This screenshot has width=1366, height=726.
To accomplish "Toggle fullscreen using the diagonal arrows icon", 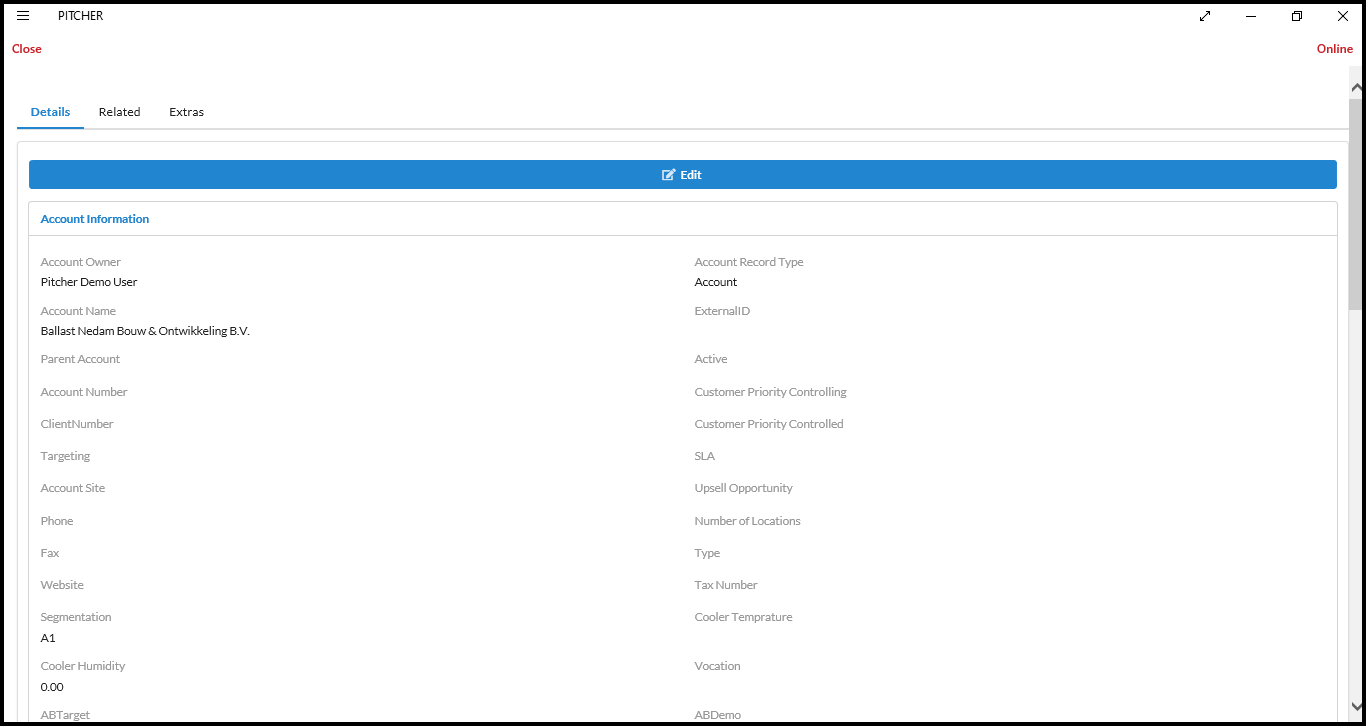I will click(x=1204, y=16).
